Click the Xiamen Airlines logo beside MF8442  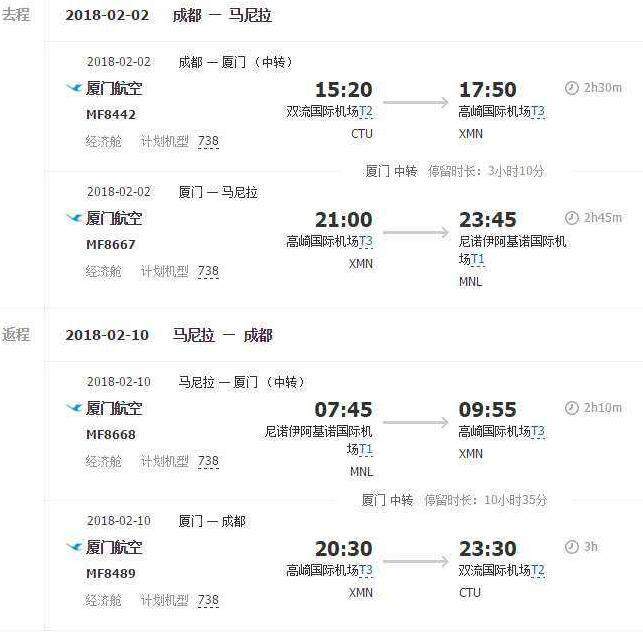pos(73,89)
